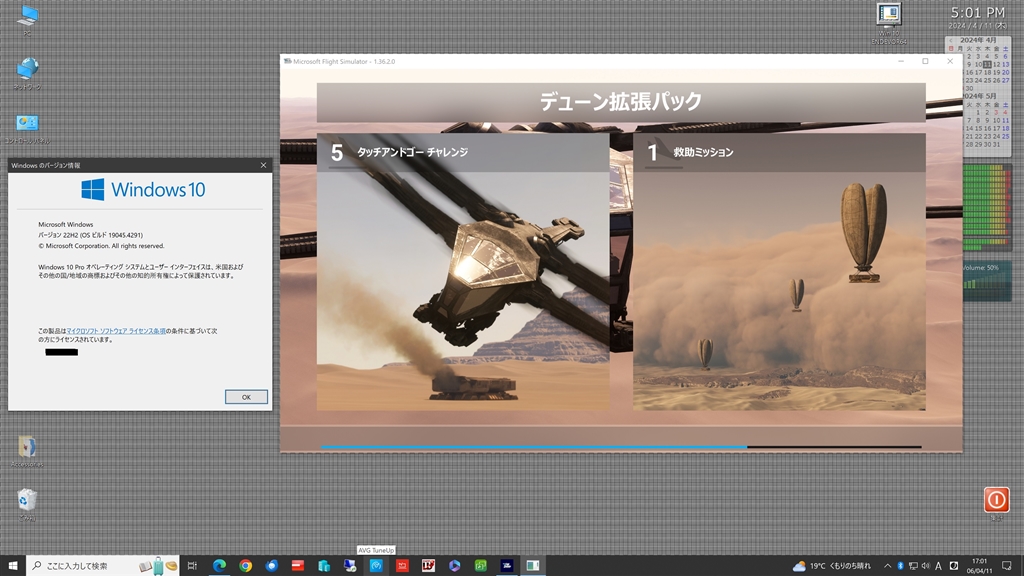This screenshot has height=576, width=1024.
Task: Open AVG TuneUp from the taskbar
Action: pyautogui.click(x=376, y=565)
